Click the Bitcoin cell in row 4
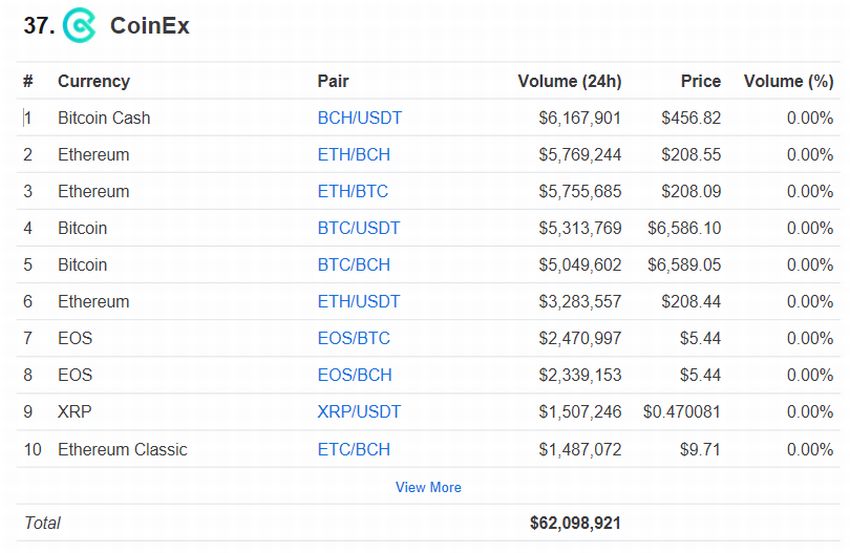850x553 pixels. point(82,228)
